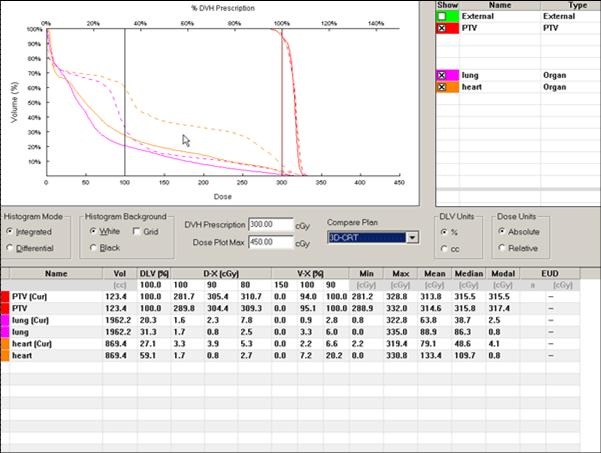Hide the PTV structure curve
This screenshot has height=453, width=601.
point(441,29)
